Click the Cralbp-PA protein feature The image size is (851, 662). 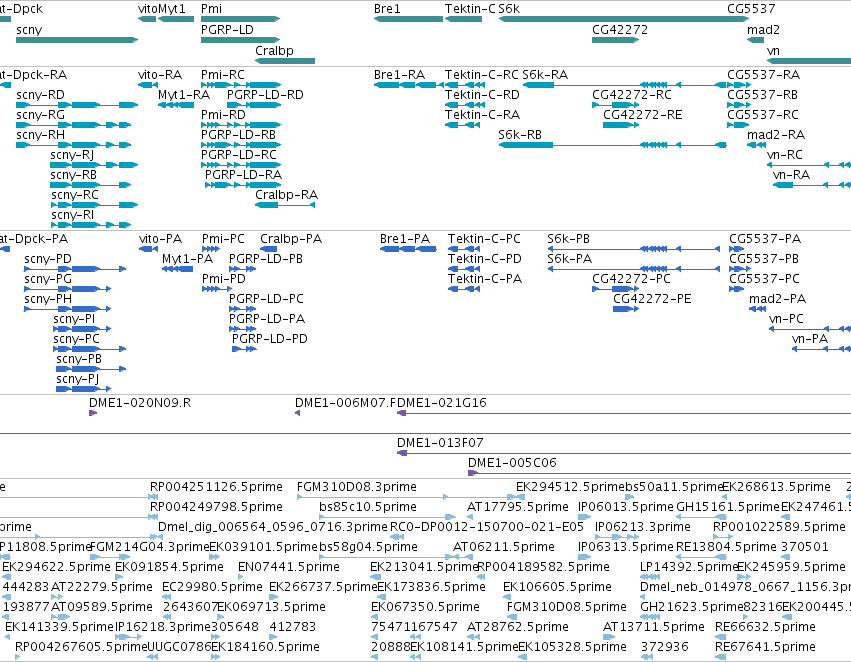269,249
